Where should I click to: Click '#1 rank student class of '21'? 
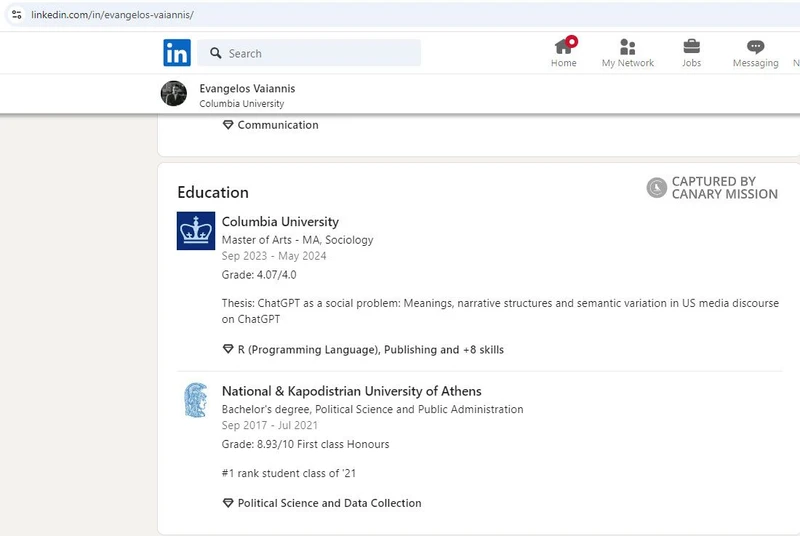coord(289,473)
